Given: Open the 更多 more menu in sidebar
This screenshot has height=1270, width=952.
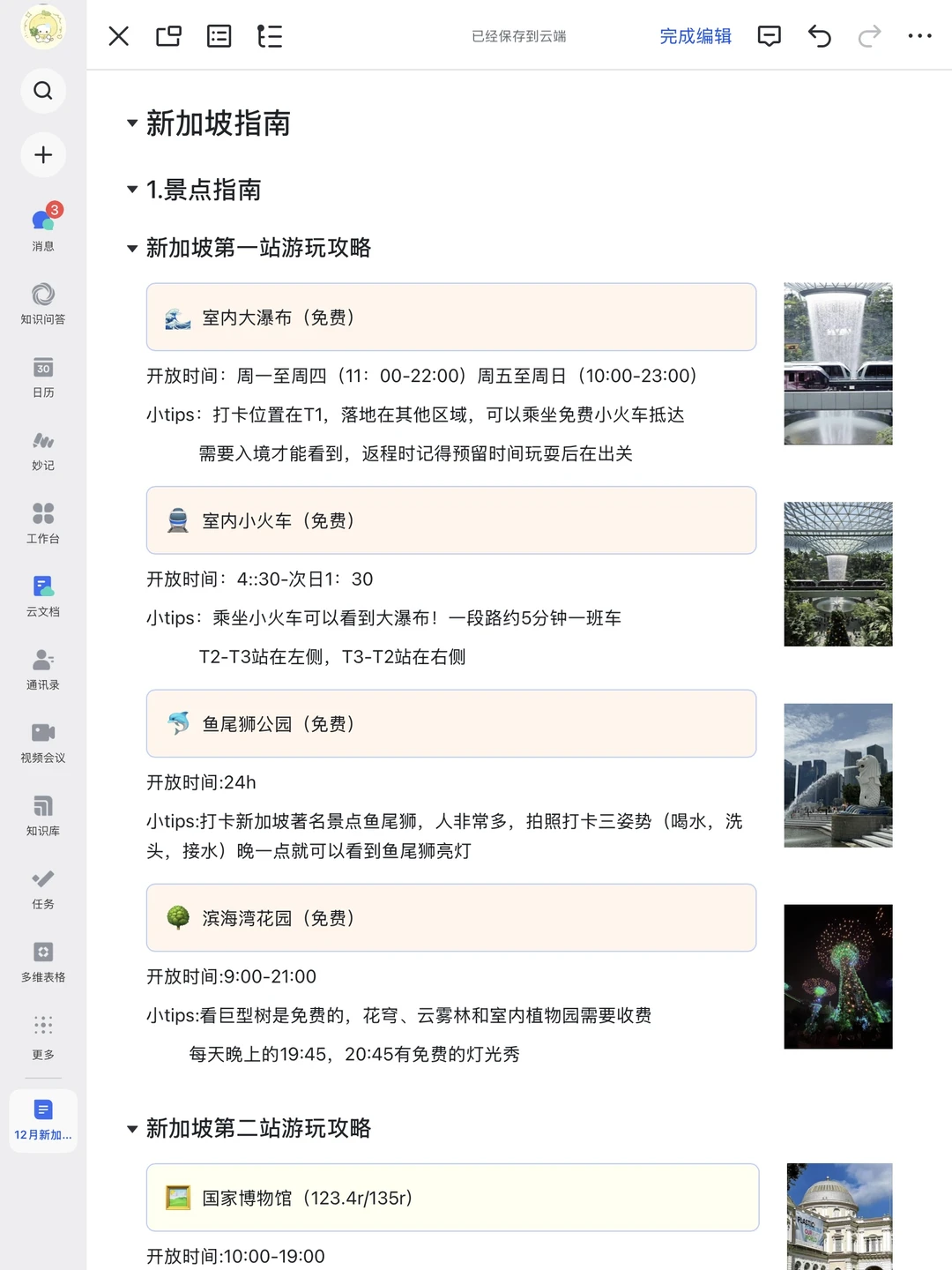Looking at the screenshot, I should tap(41, 1027).
